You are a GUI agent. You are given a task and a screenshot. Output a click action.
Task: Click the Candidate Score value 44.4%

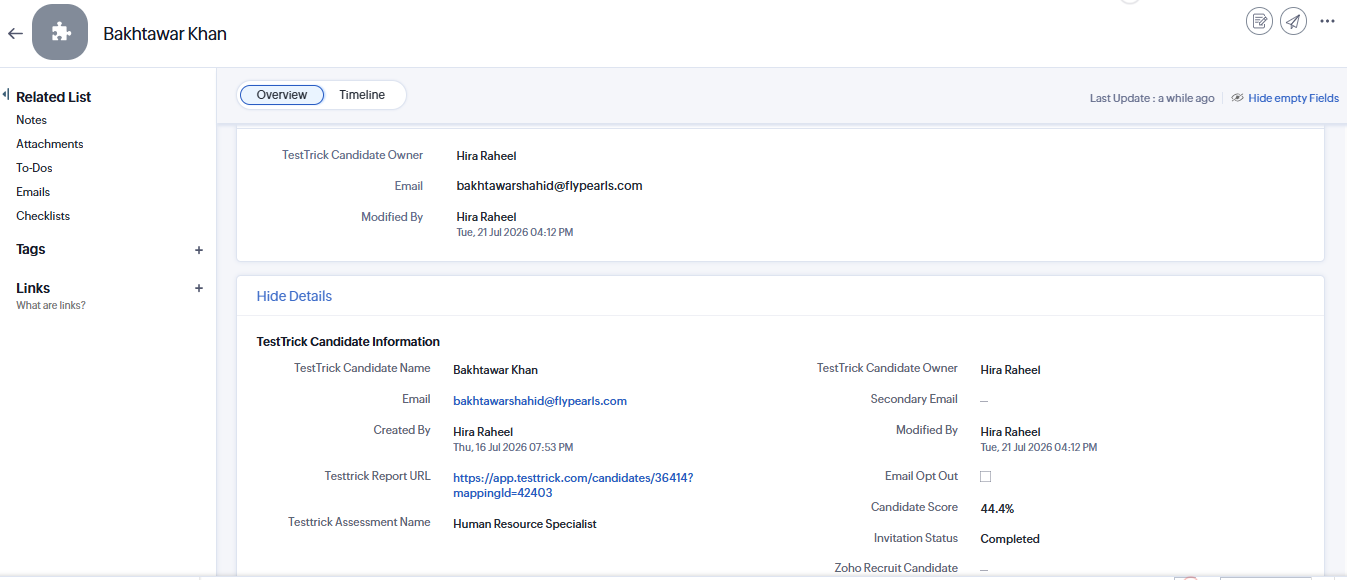click(997, 509)
